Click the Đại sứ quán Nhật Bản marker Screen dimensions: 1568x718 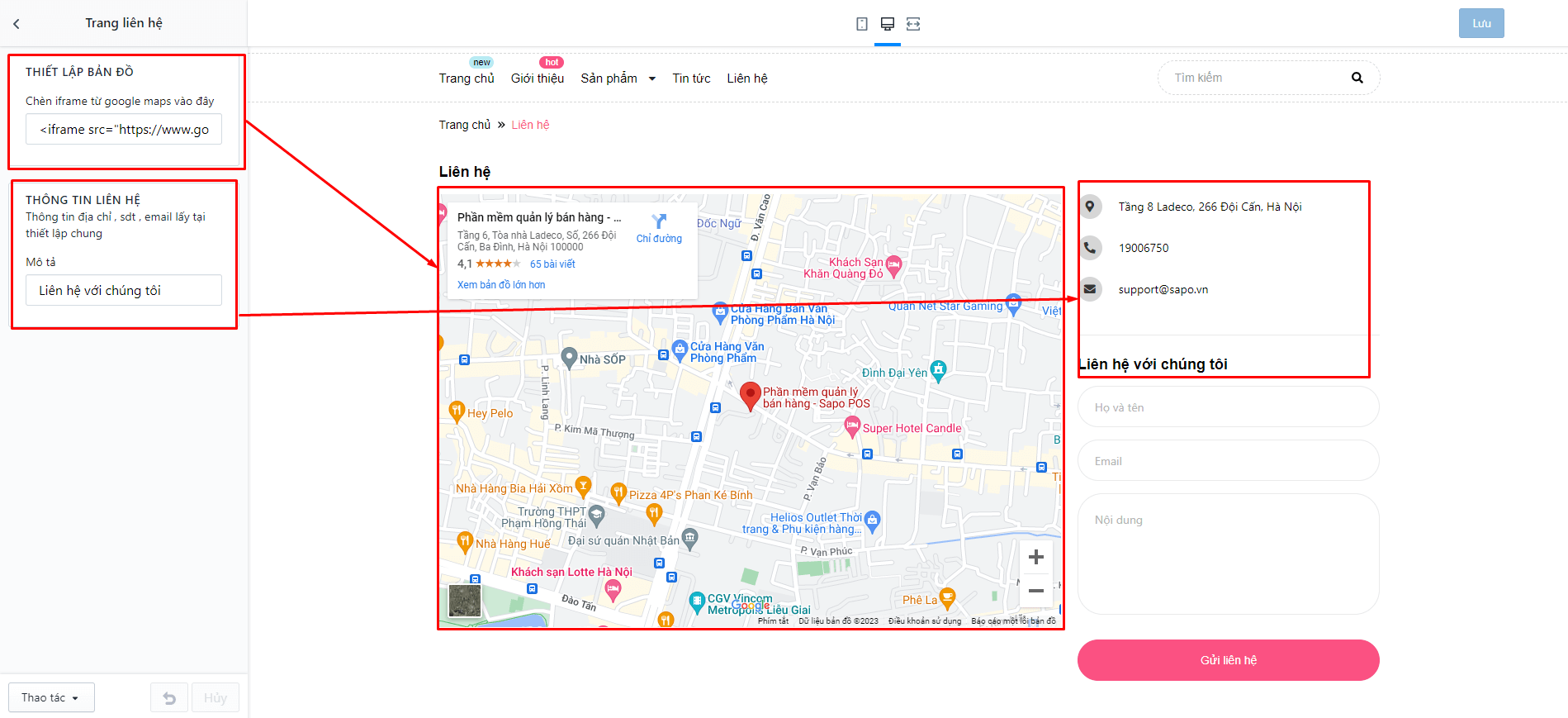click(690, 539)
